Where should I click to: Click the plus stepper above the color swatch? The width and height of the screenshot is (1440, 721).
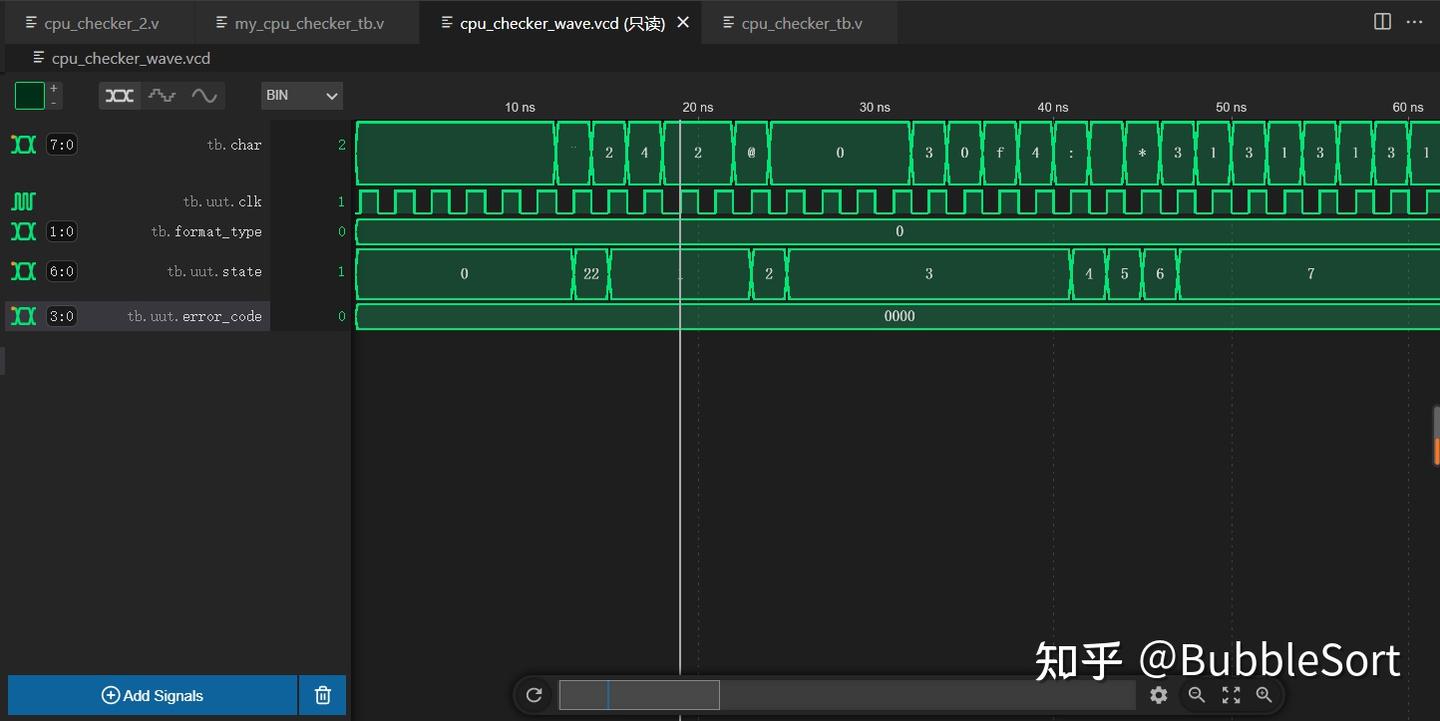coord(55,88)
